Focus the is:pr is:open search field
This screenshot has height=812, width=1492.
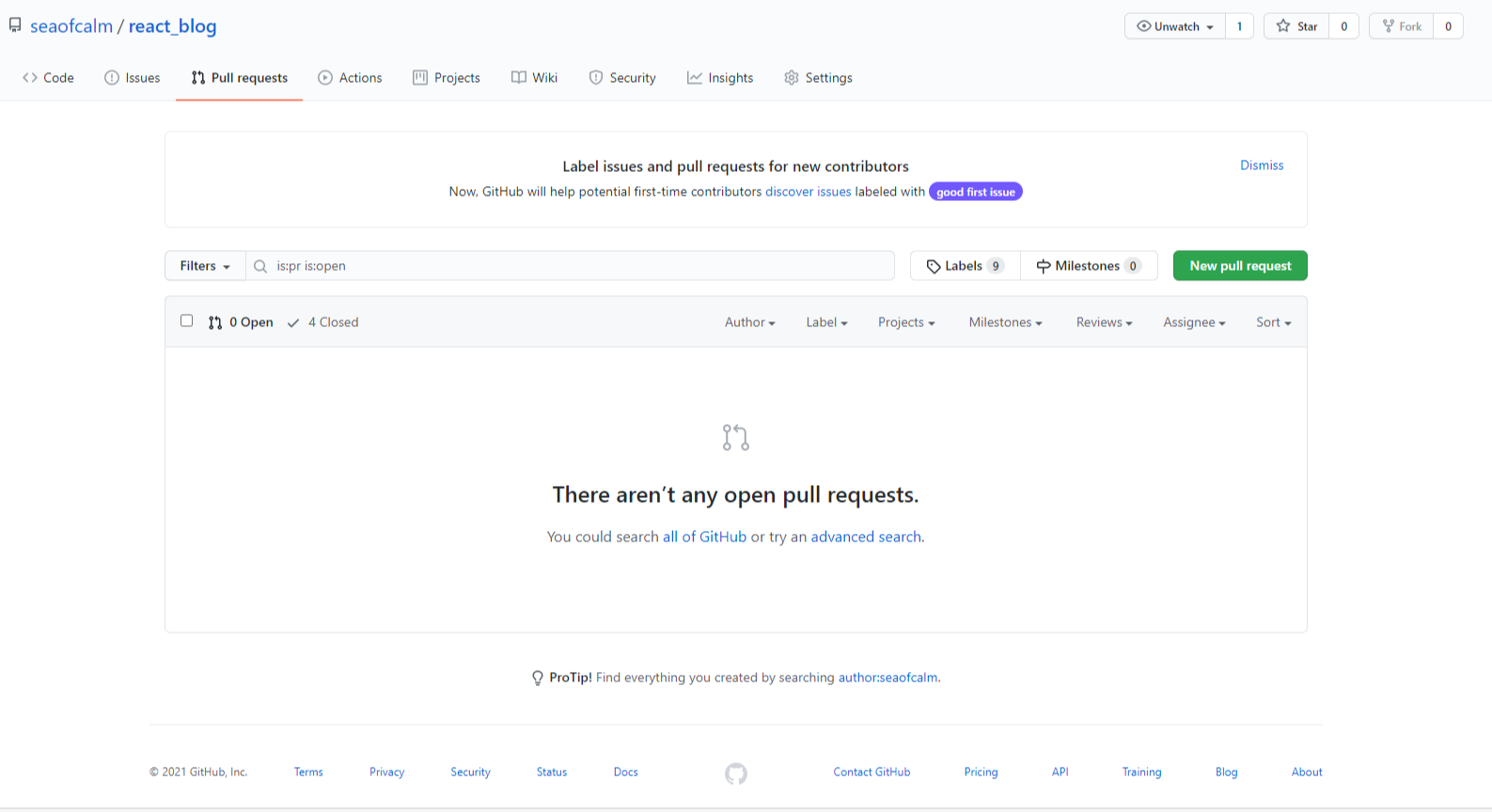tap(570, 266)
